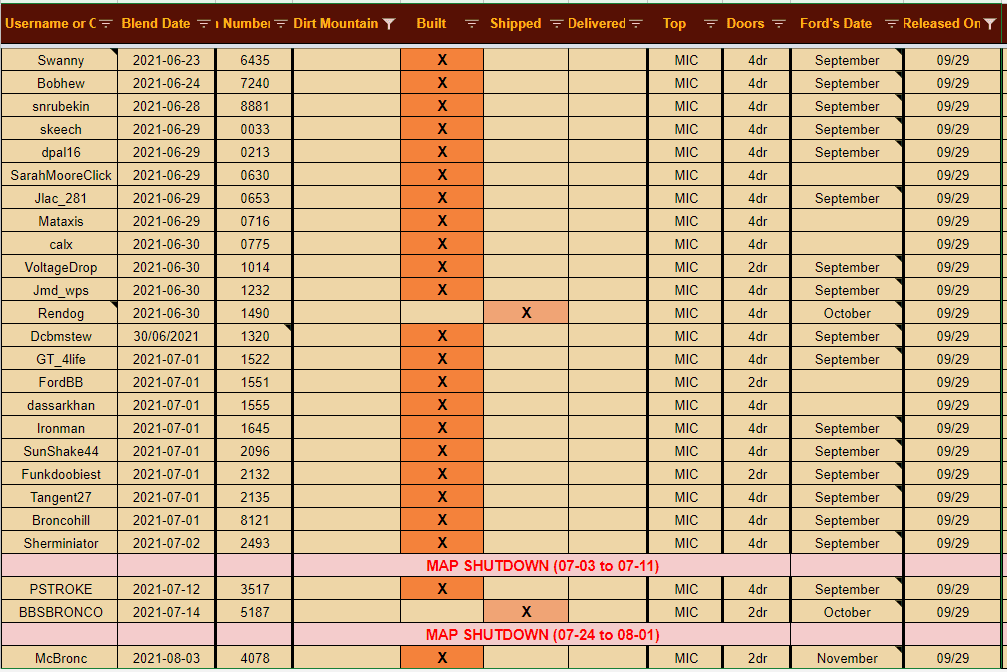Screen dimensions: 1007x672
Task: Select the dassarkhan username cell
Action: tap(60, 406)
